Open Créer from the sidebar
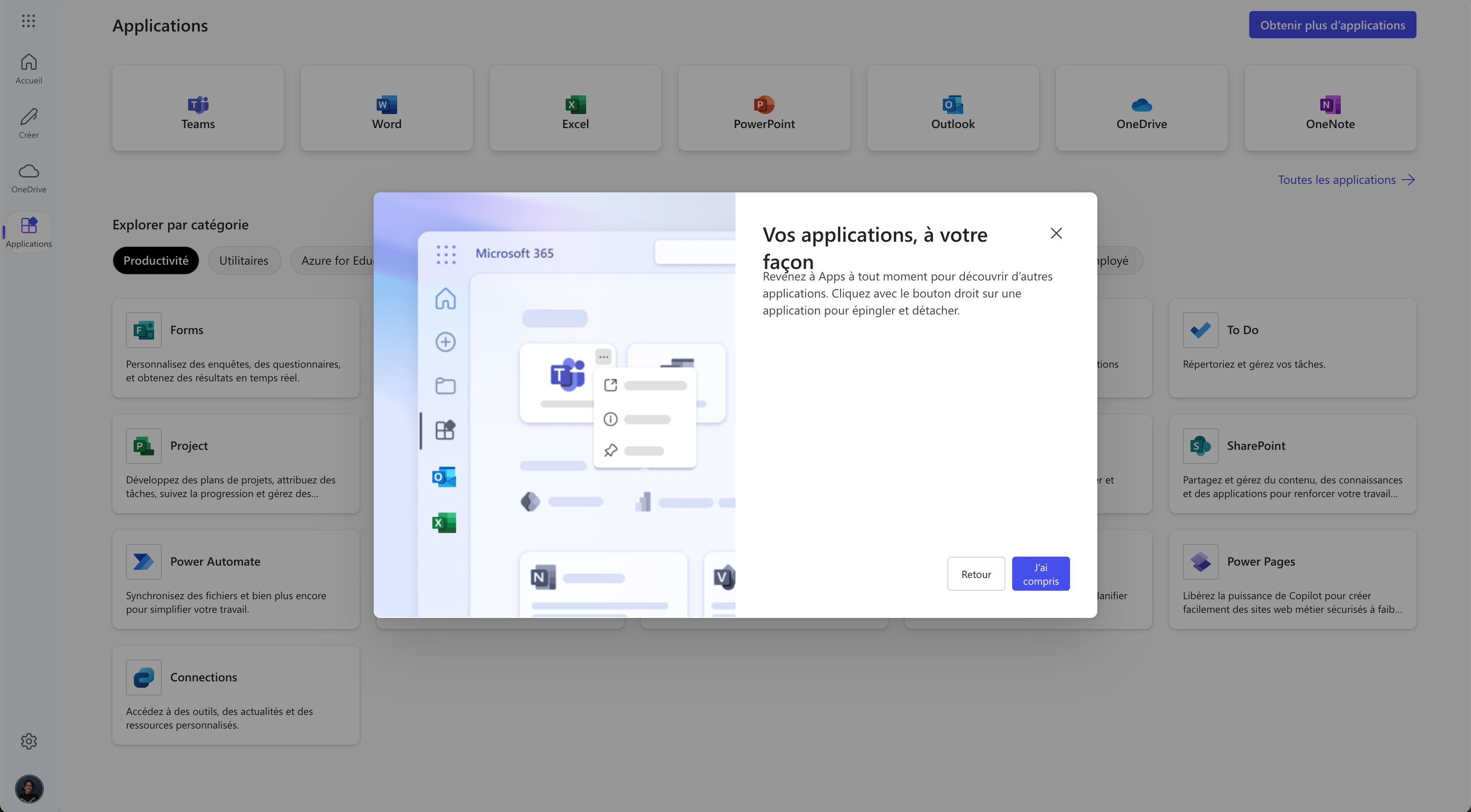1471x812 pixels. (x=29, y=123)
